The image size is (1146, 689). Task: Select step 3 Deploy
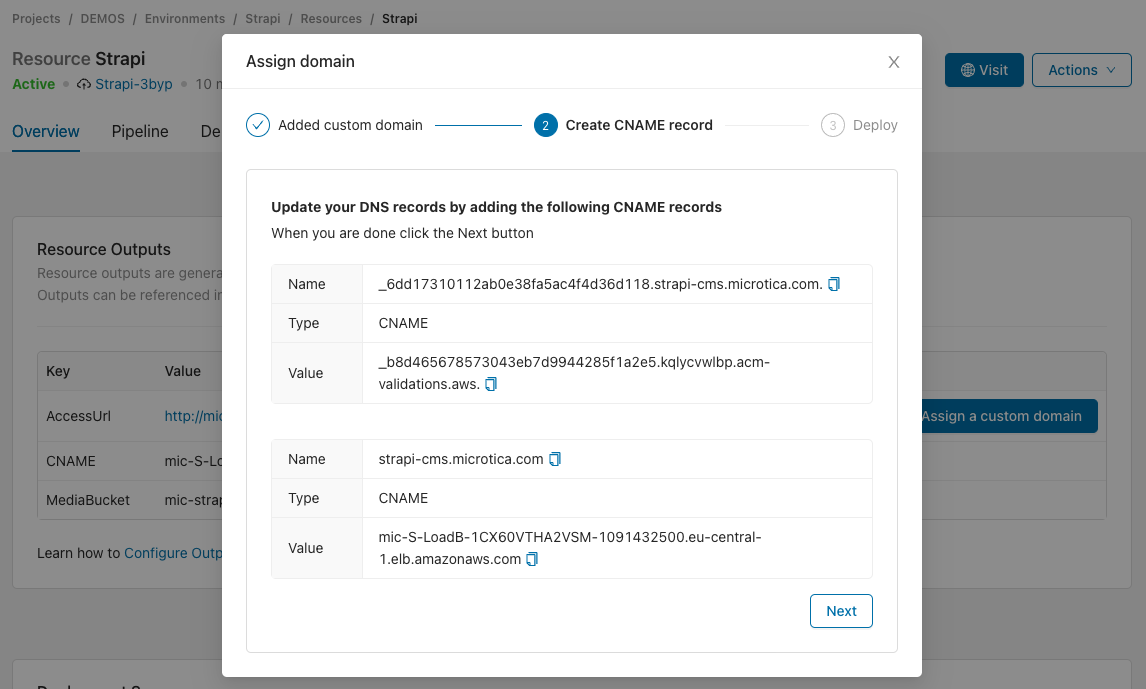pos(859,125)
